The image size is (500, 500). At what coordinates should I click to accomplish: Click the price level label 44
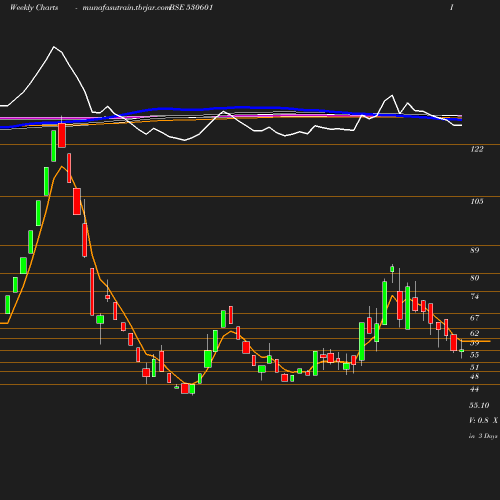tap(475, 389)
